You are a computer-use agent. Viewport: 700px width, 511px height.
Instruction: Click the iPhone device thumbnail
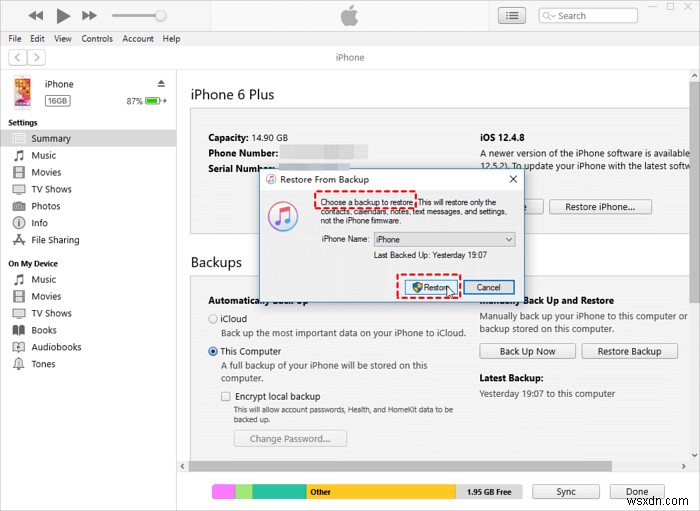22,92
